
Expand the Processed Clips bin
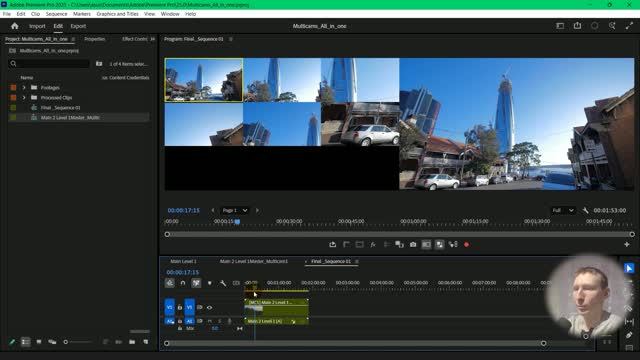(x=24, y=98)
